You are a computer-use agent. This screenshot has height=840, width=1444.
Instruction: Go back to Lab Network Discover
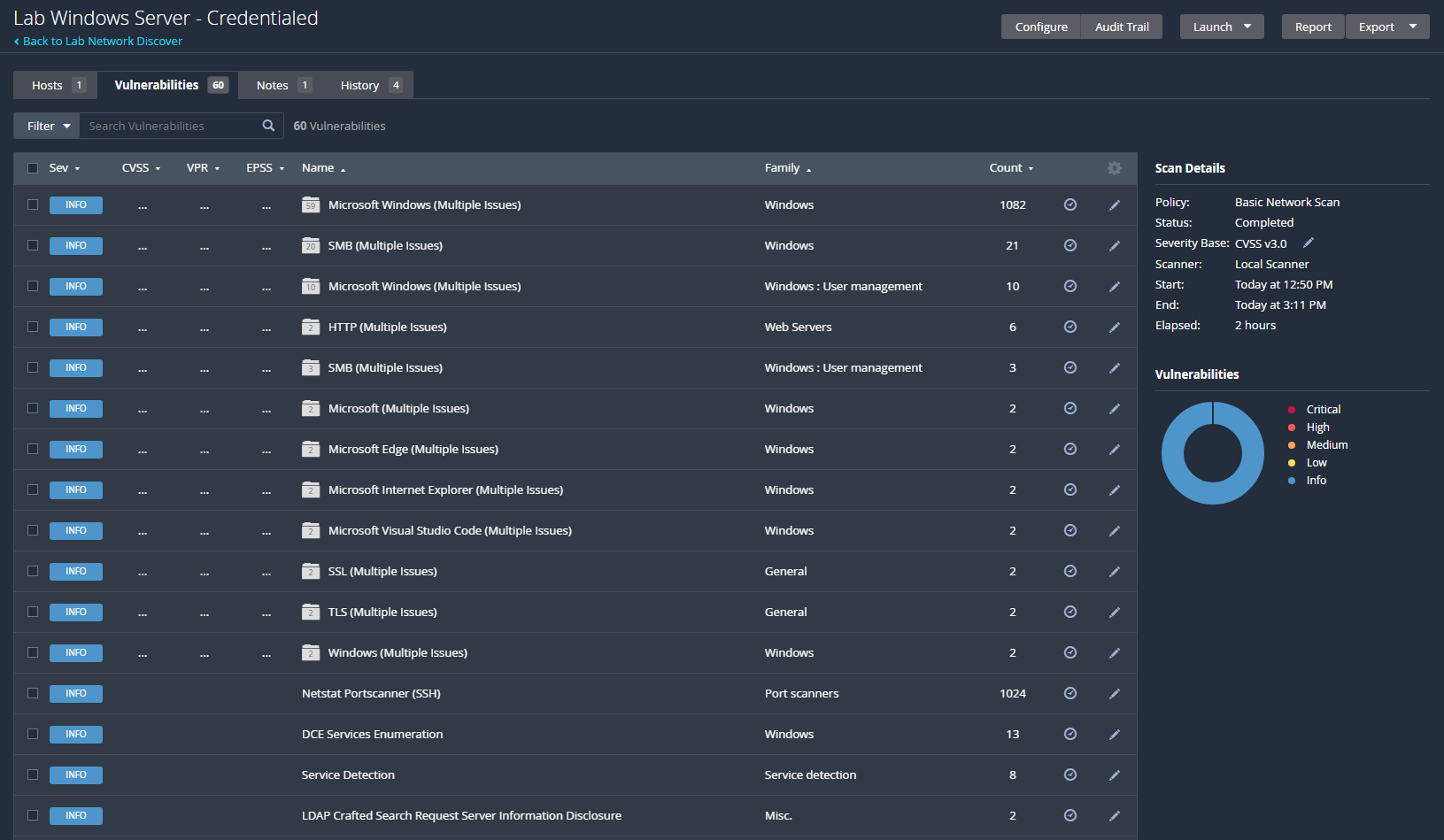[x=98, y=41]
